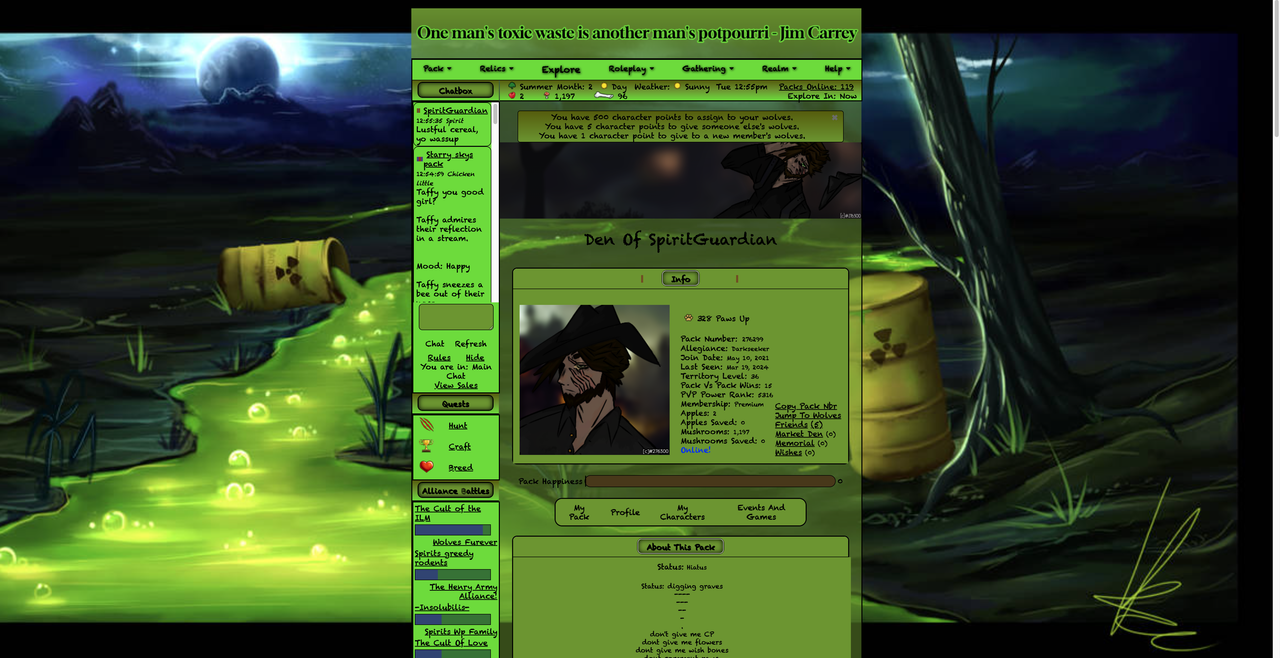Open the Friends (5) link
Screen dimensions: 1280x658
pyautogui.click(x=799, y=425)
